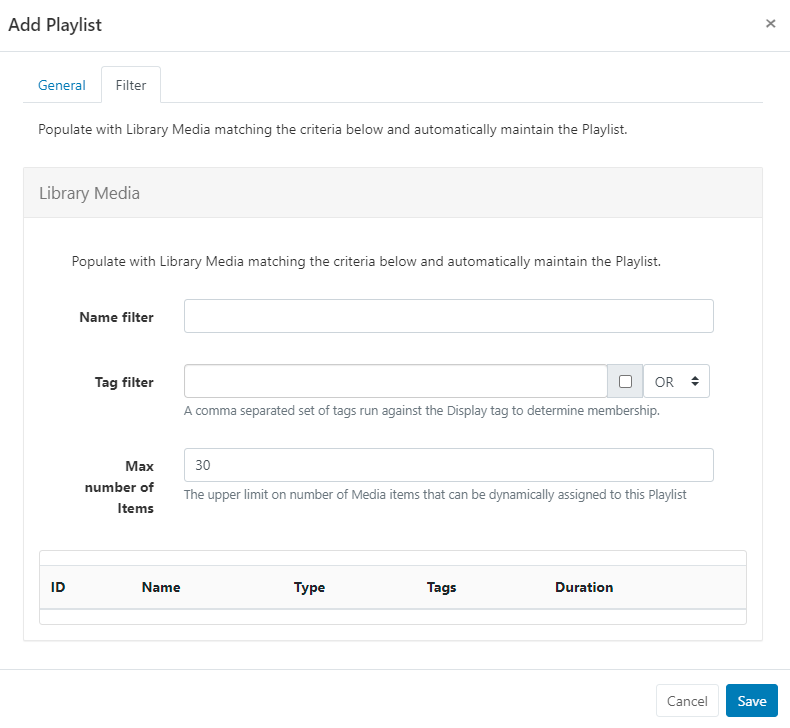
Task: Sort table by Tags column
Action: click(441, 587)
